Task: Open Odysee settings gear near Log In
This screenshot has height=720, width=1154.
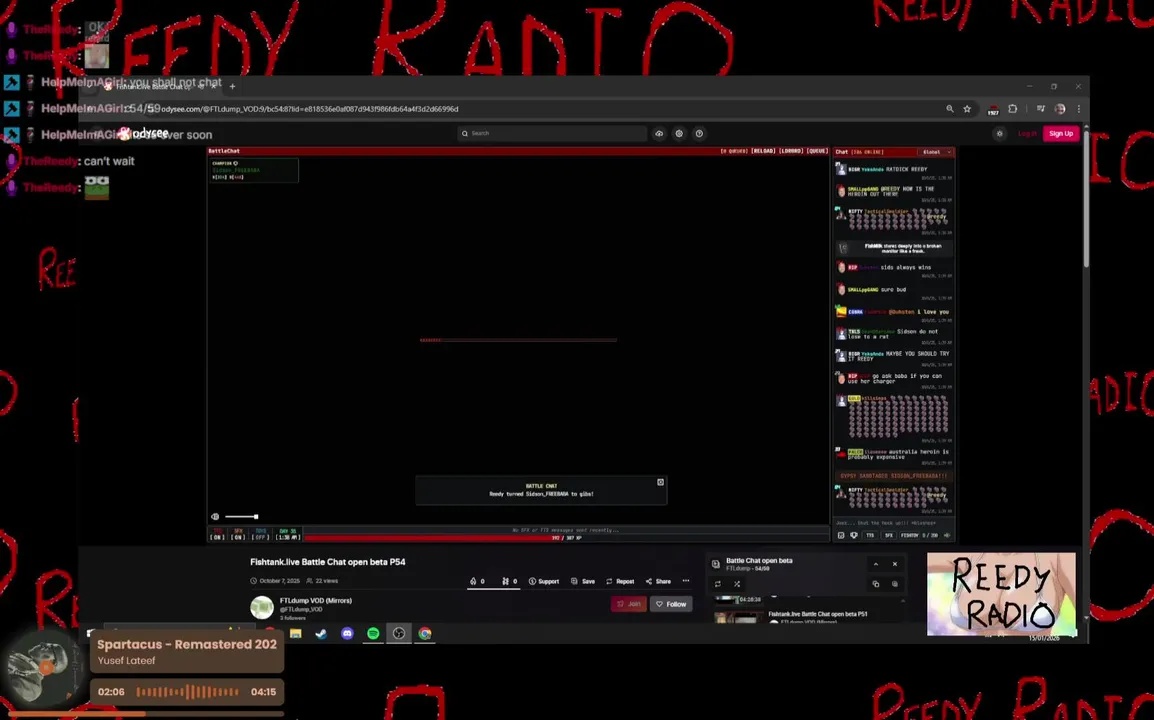Action: coord(999,133)
